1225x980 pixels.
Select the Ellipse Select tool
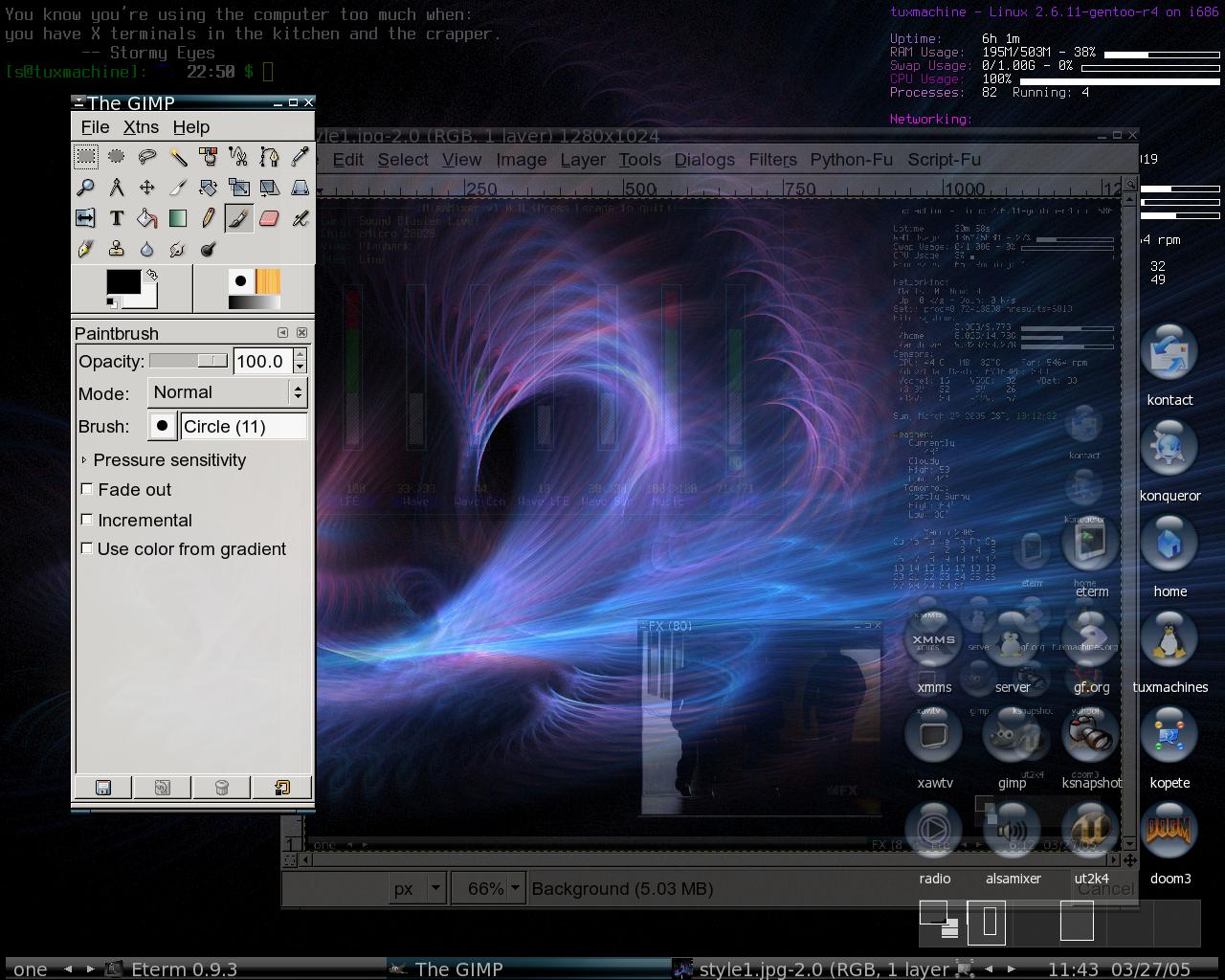pos(117,157)
